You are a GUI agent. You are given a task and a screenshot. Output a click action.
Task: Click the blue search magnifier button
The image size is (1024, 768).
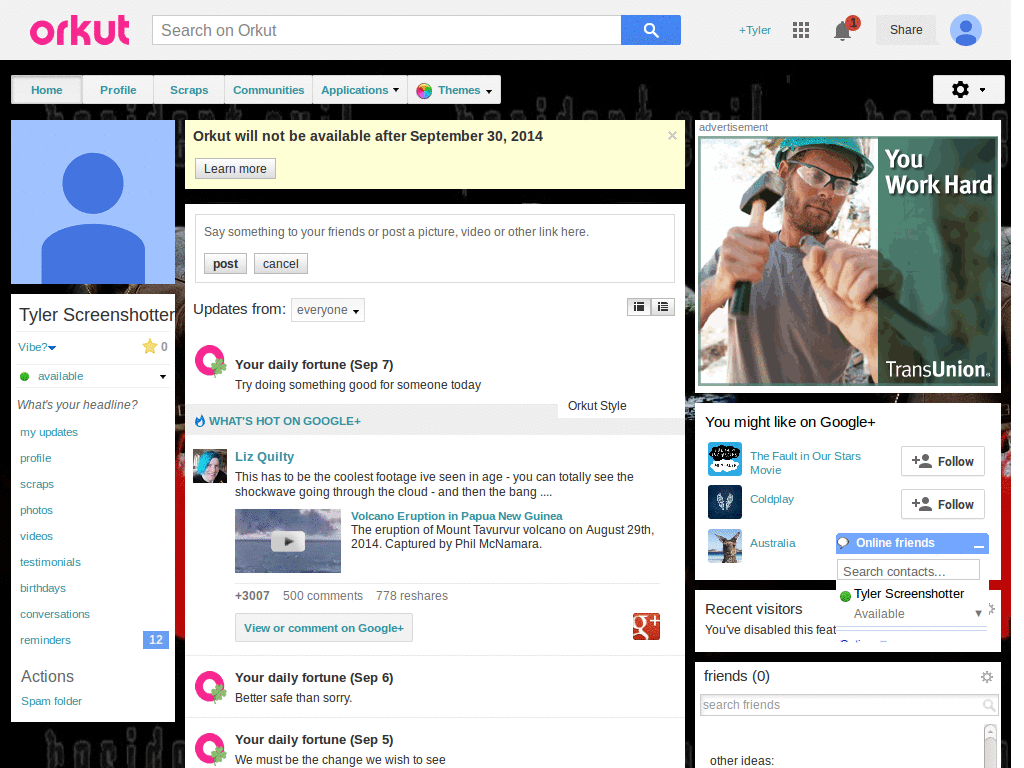click(650, 30)
